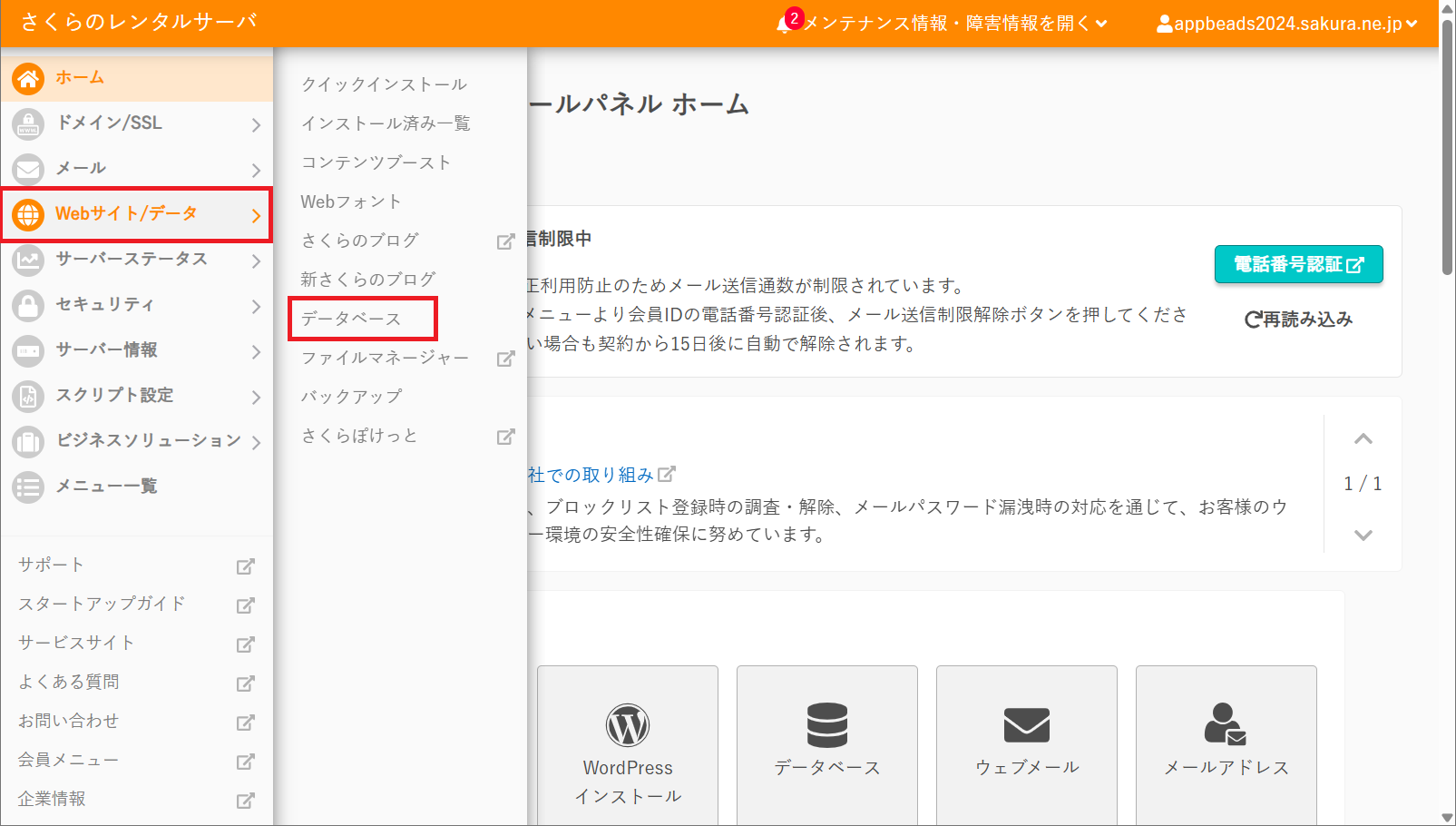Expand the ドメイン/SSL submenu chevron
The image size is (1456, 826).
pos(256,125)
